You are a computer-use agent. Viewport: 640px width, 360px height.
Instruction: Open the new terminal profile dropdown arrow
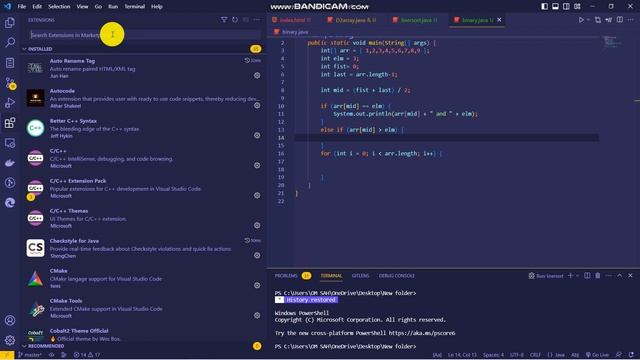[x=578, y=276]
